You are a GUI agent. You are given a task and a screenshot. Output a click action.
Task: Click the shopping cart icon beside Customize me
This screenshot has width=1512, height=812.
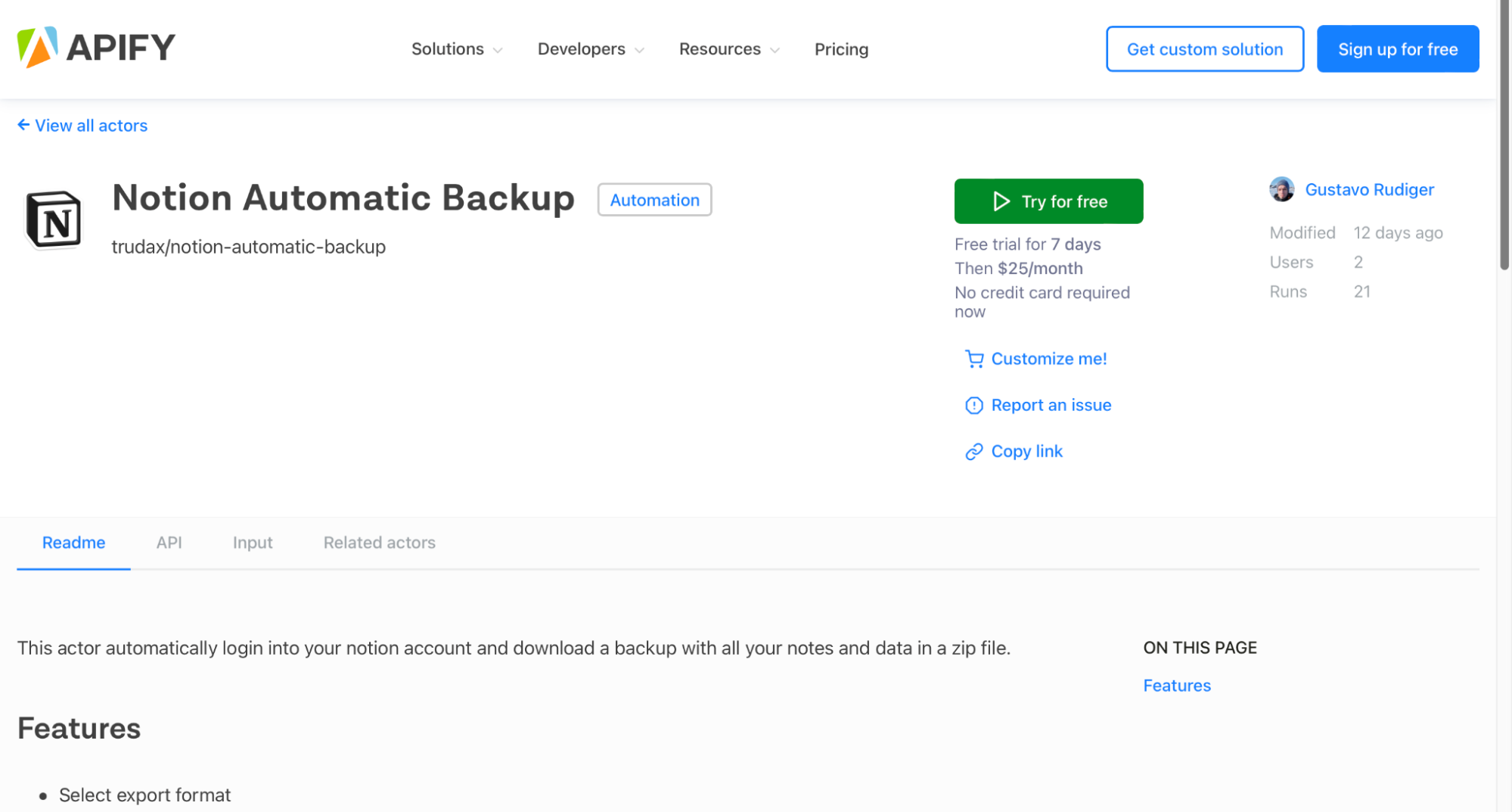pyautogui.click(x=974, y=358)
